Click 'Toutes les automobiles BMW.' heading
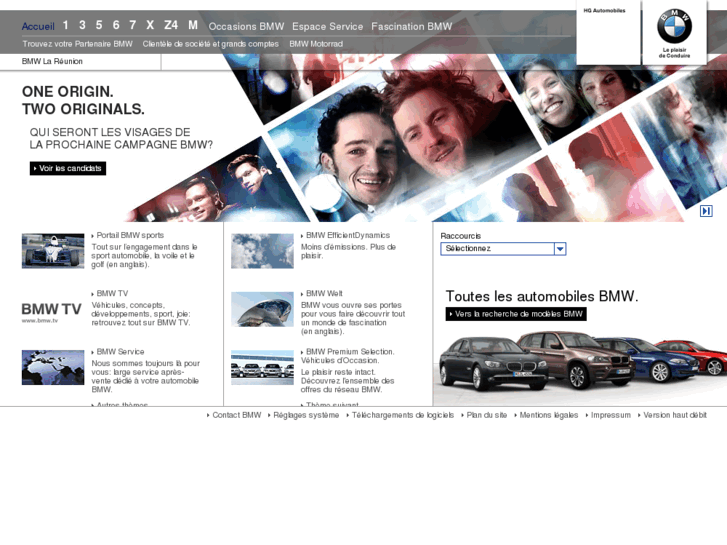The image size is (727, 545). point(542,296)
